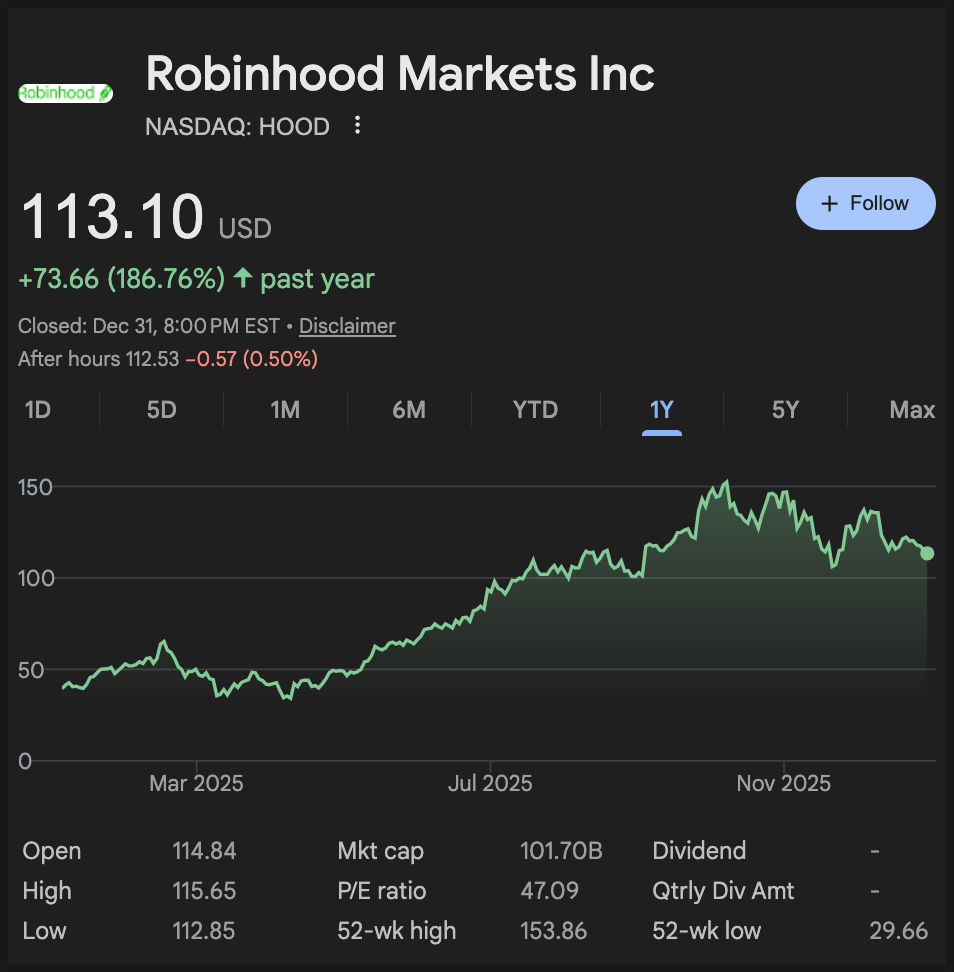
Task: Open the Disclaimer link
Action: coord(347,326)
